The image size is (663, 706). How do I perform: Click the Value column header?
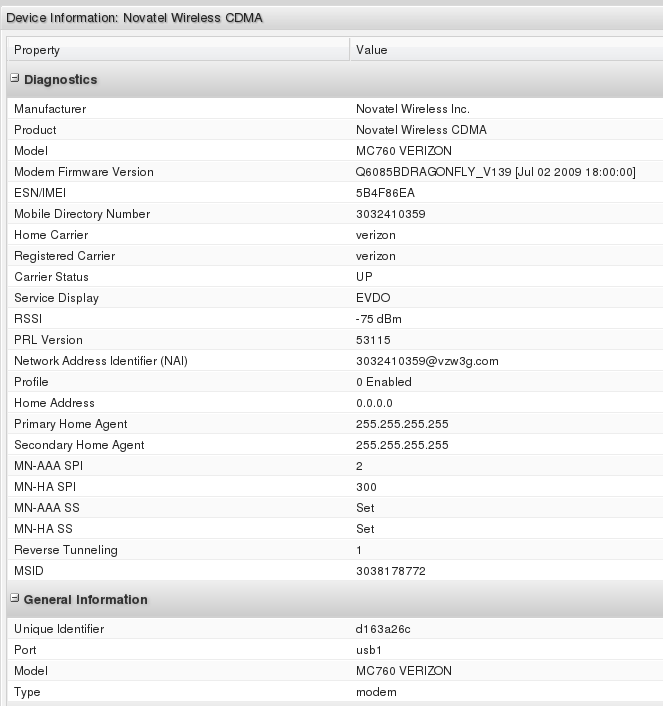(x=371, y=50)
